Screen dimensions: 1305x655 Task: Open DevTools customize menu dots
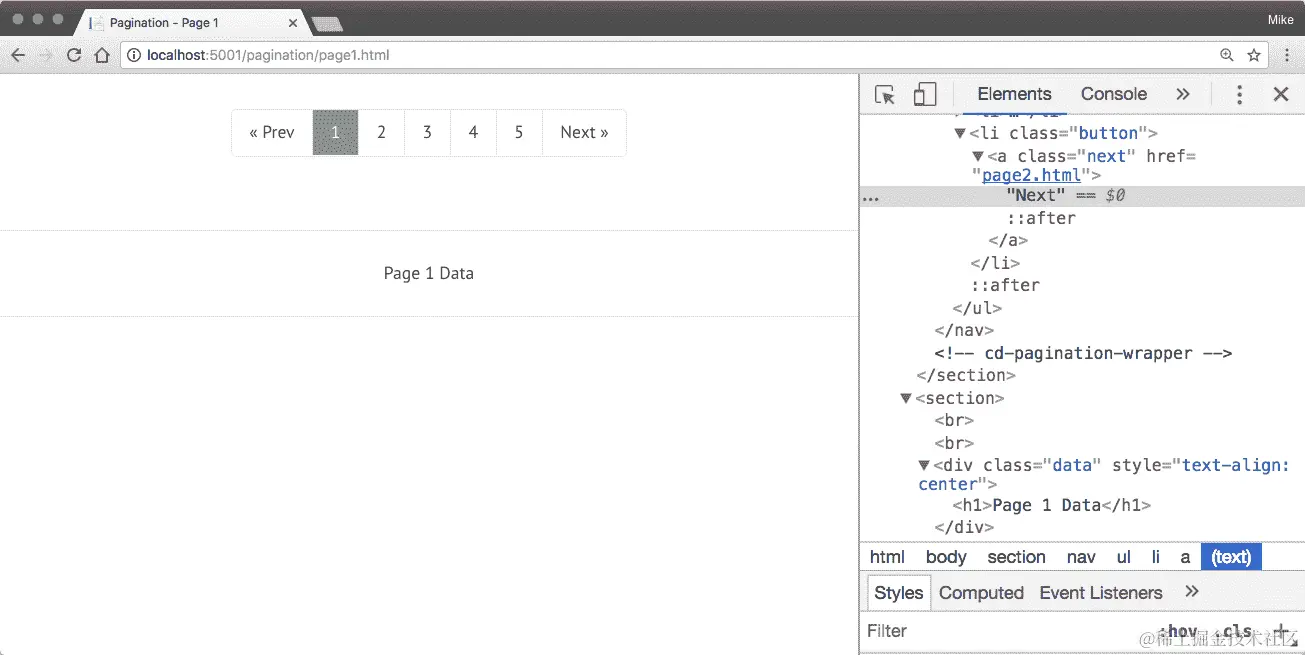pos(1239,94)
